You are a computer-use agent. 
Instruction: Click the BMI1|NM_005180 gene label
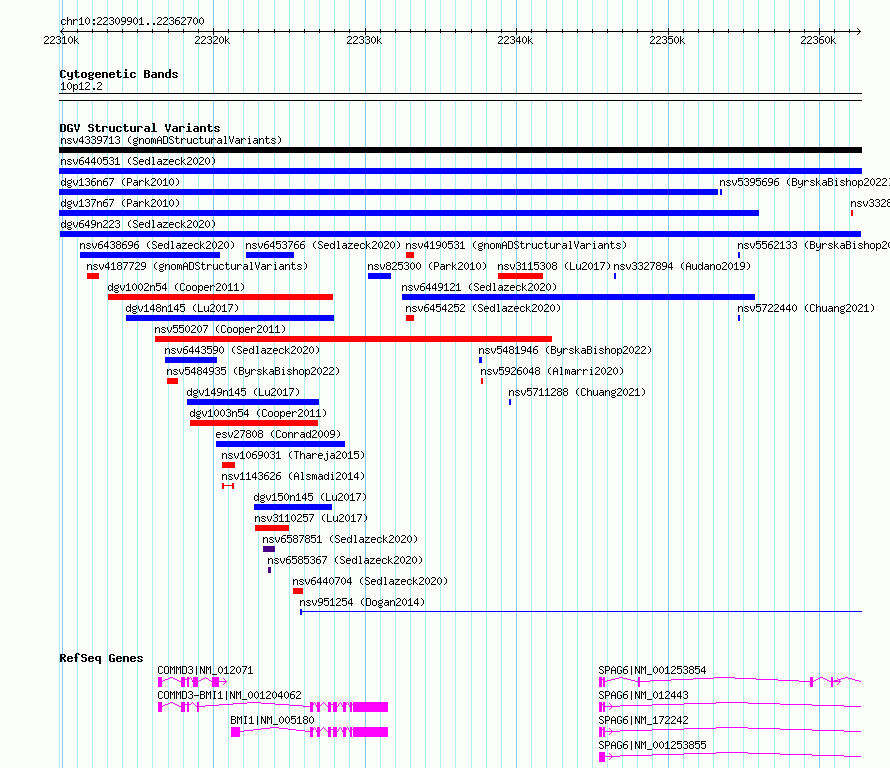click(272, 720)
